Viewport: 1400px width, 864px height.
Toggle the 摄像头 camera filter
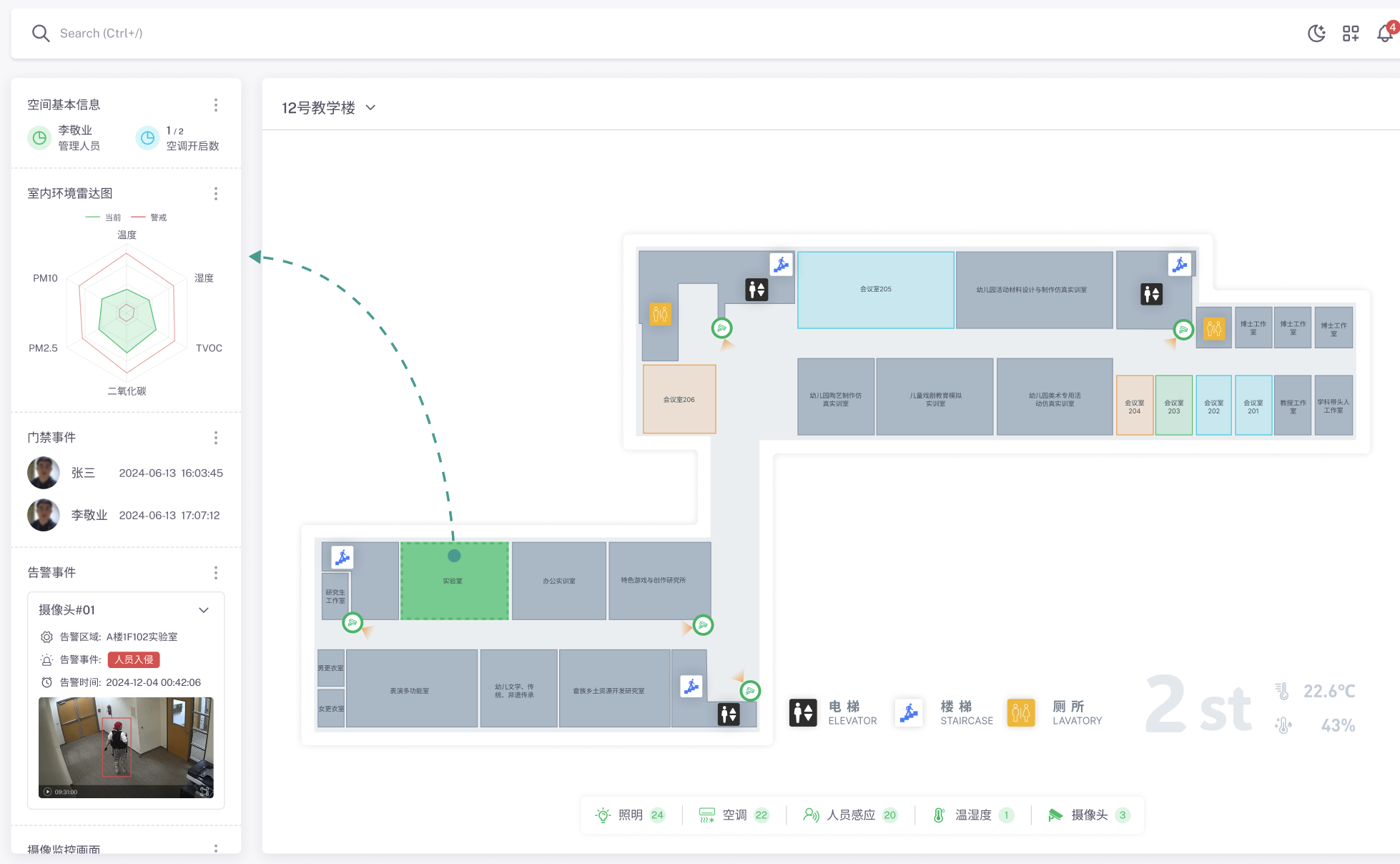click(1088, 815)
